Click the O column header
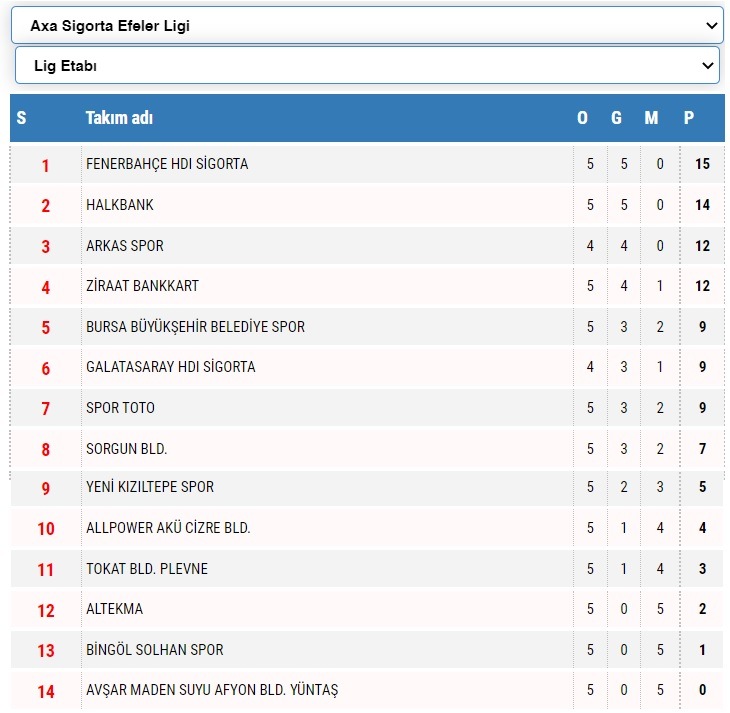This screenshot has width=730, height=713. pyautogui.click(x=583, y=118)
